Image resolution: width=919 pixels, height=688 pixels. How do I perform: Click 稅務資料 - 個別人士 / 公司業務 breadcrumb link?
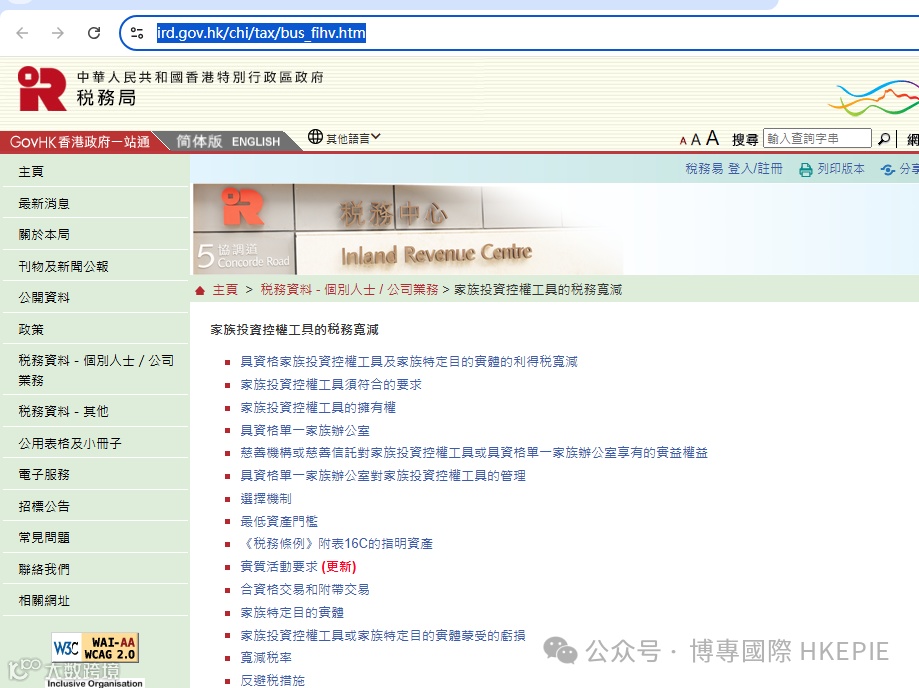click(349, 289)
